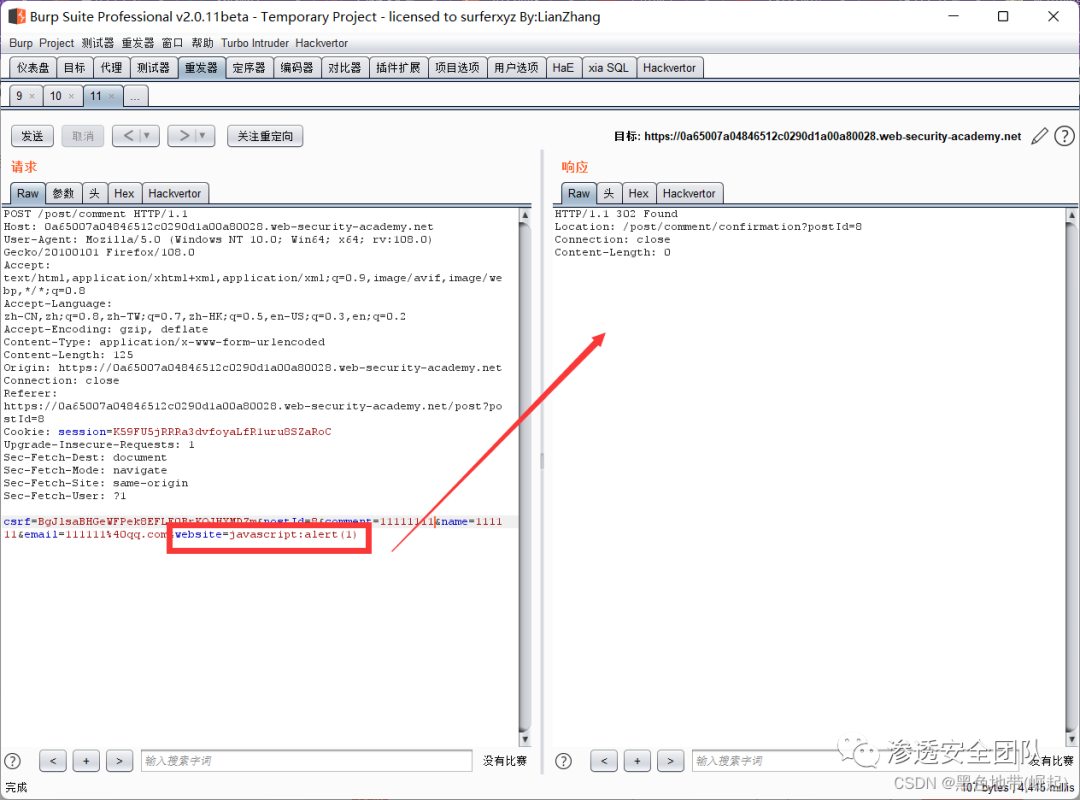Viewport: 1080px width, 800px height.
Task: Click the 发送 send button
Action: pyautogui.click(x=32, y=136)
